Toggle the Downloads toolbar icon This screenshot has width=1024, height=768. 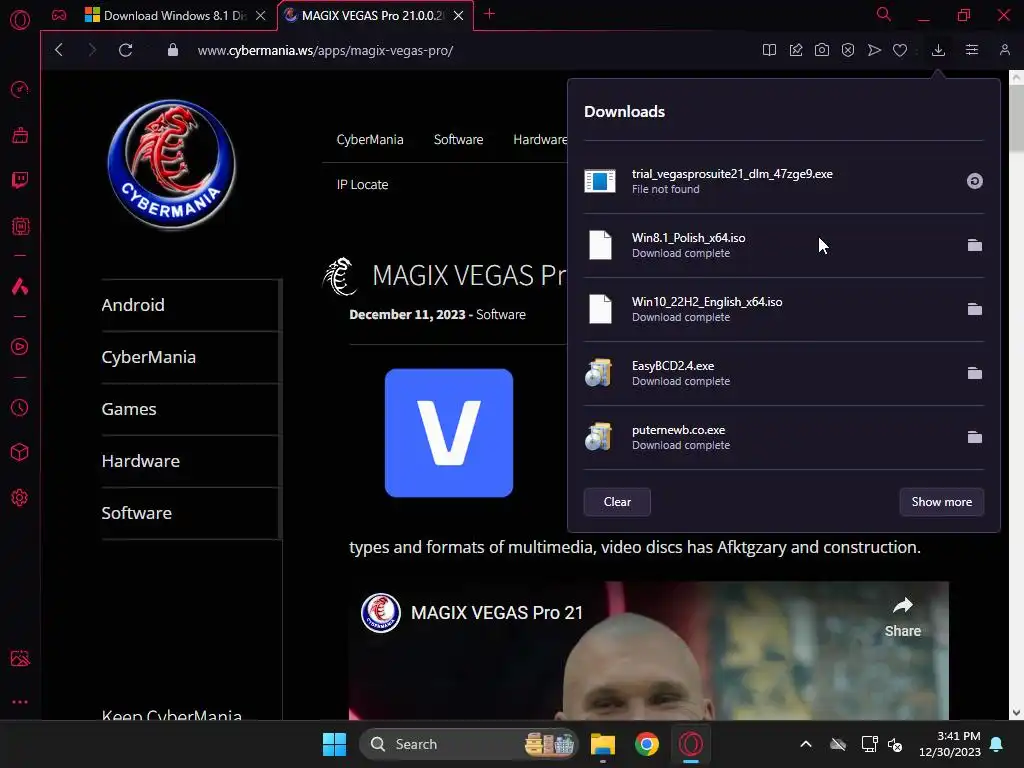938,50
